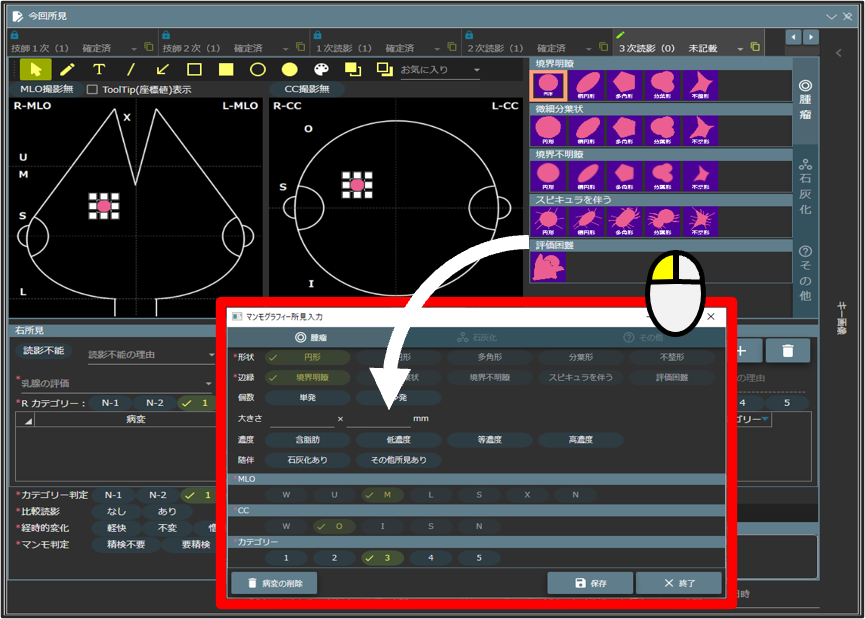Select the filled yellow ellipse tool
865x619 pixels.
click(290, 70)
